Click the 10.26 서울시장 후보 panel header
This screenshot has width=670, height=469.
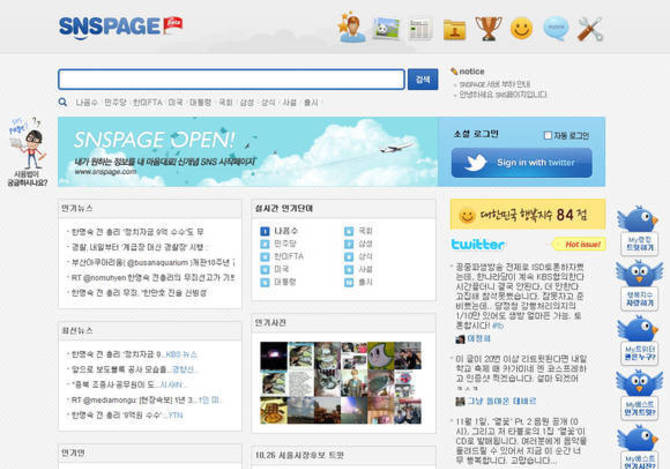[344, 455]
